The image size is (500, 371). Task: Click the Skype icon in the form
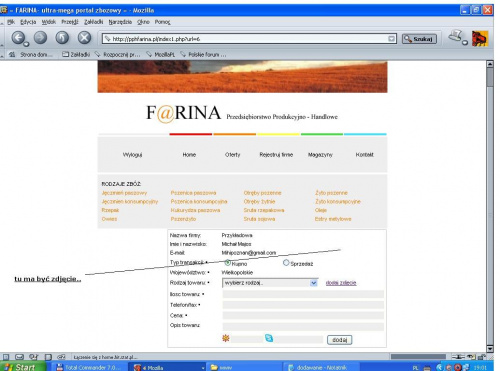tap(269, 338)
